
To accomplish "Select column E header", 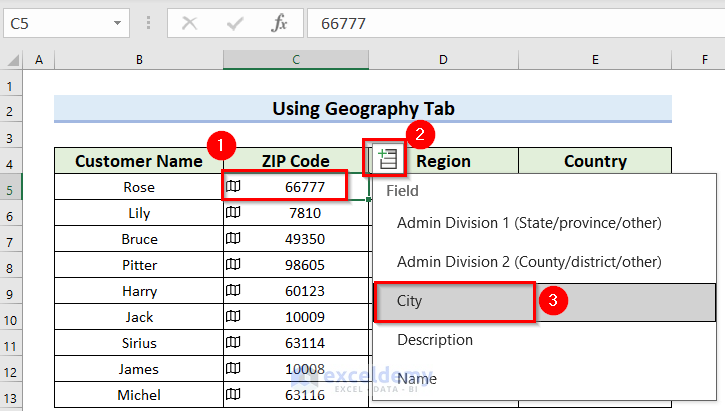I will (595, 60).
